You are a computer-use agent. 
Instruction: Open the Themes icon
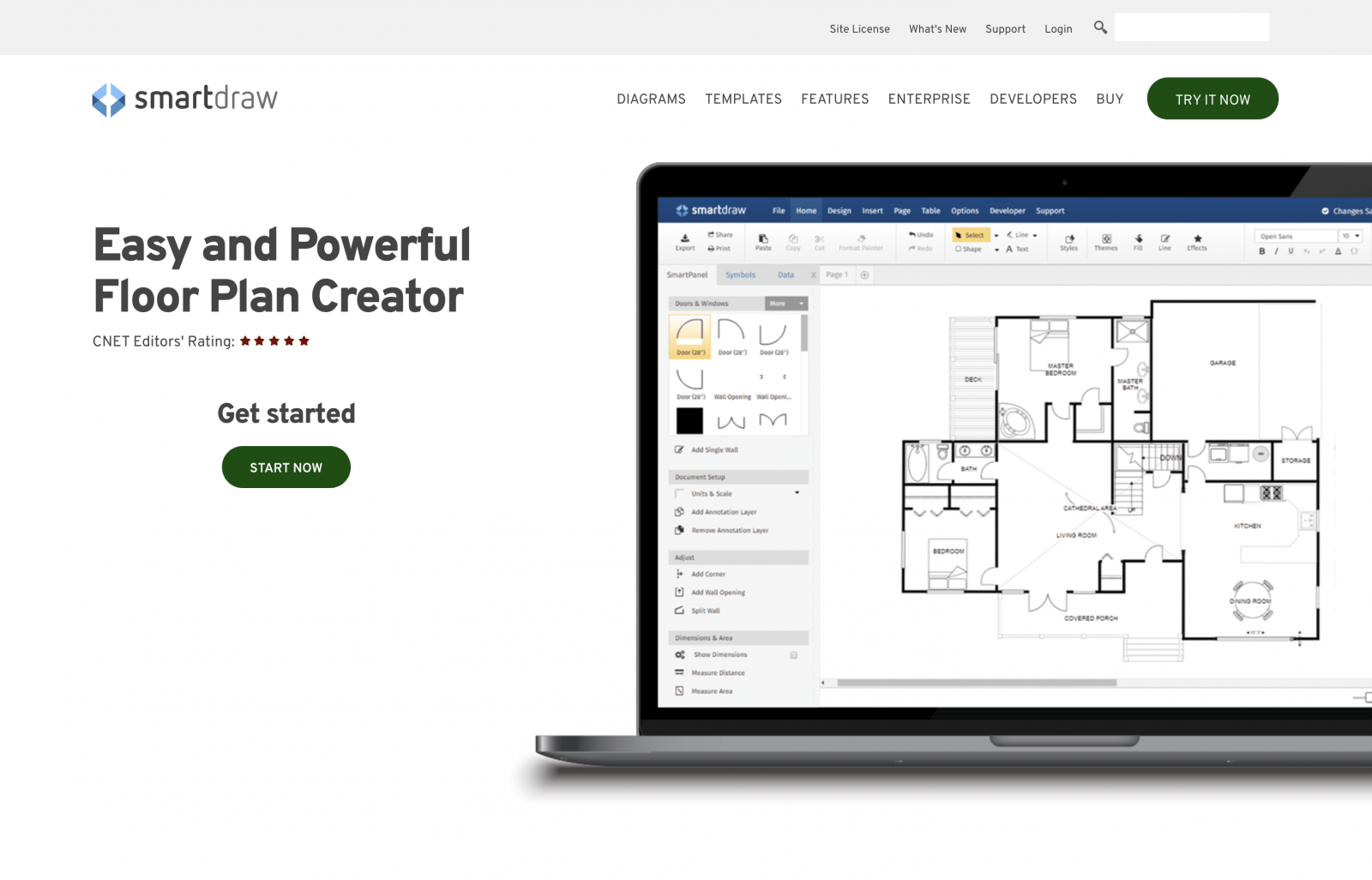coord(1106,238)
